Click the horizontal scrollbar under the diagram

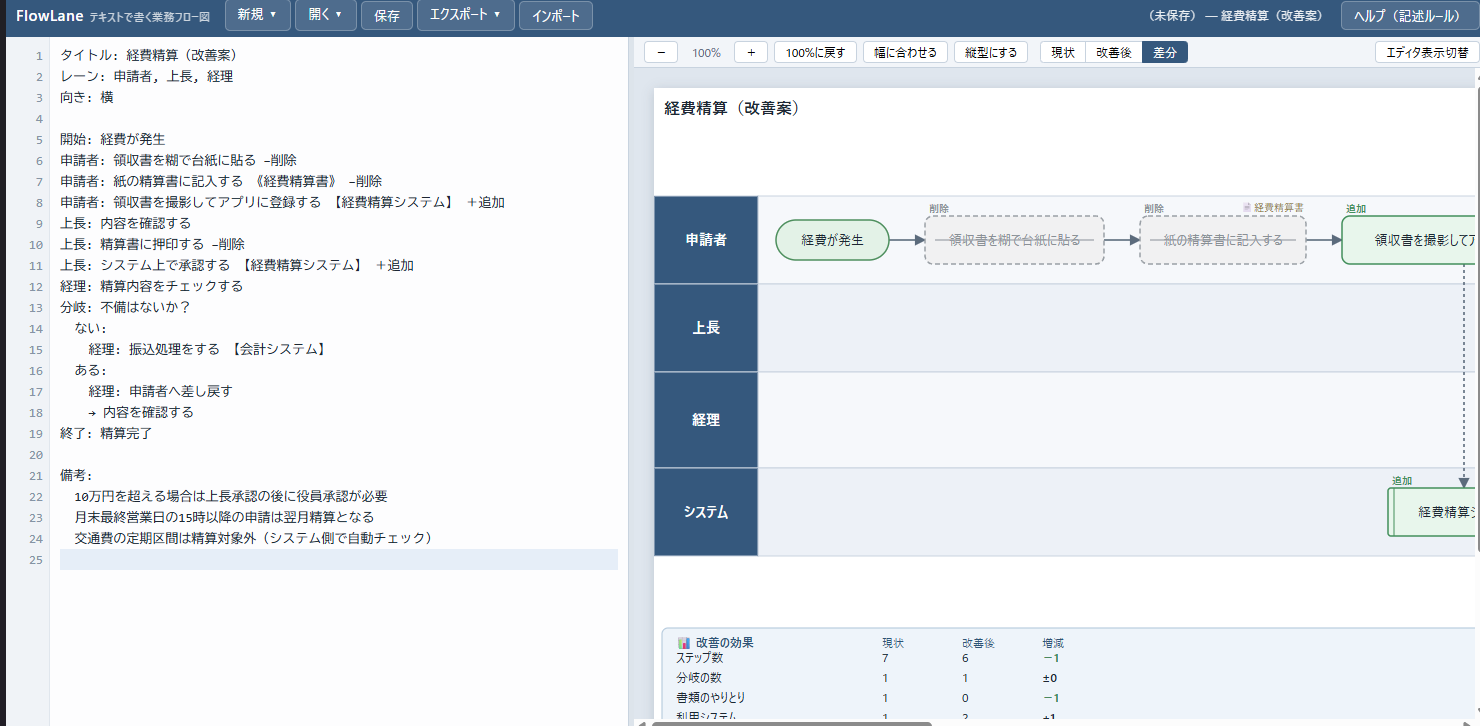[792, 722]
